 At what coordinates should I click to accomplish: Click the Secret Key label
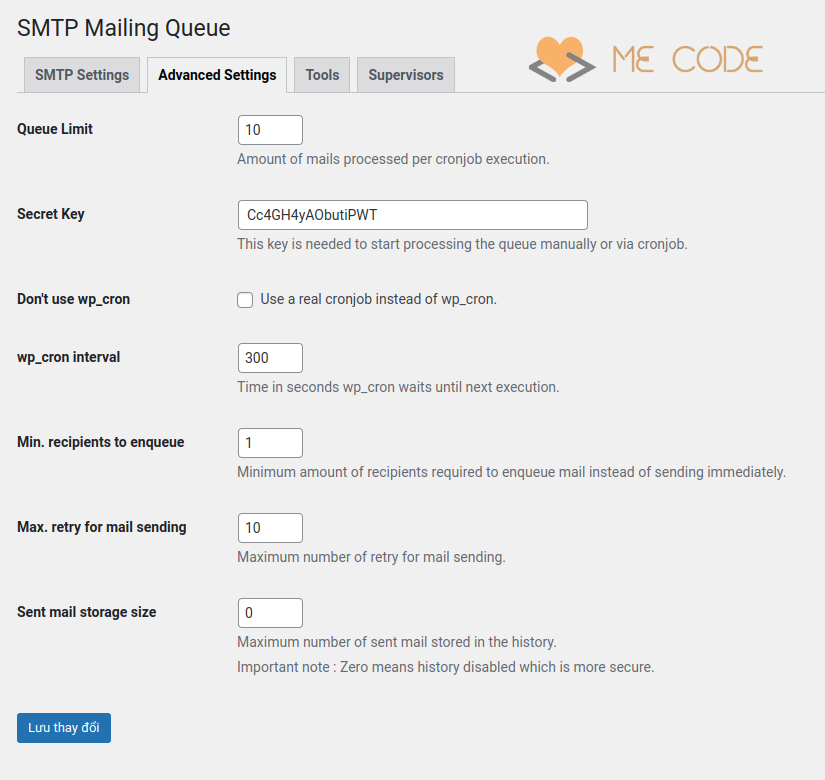(51, 214)
